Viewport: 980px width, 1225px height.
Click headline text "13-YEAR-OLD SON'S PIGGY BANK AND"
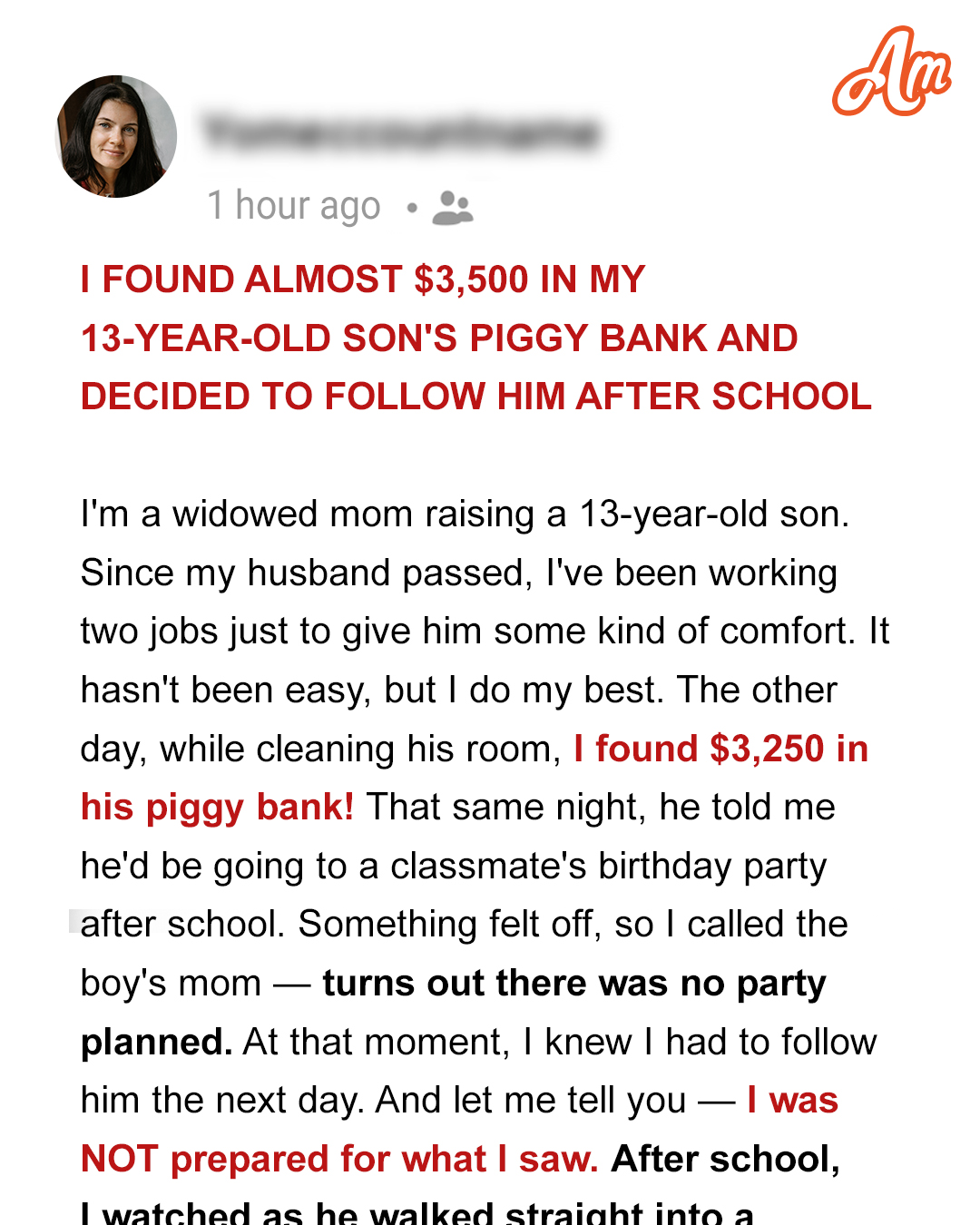pos(439,338)
